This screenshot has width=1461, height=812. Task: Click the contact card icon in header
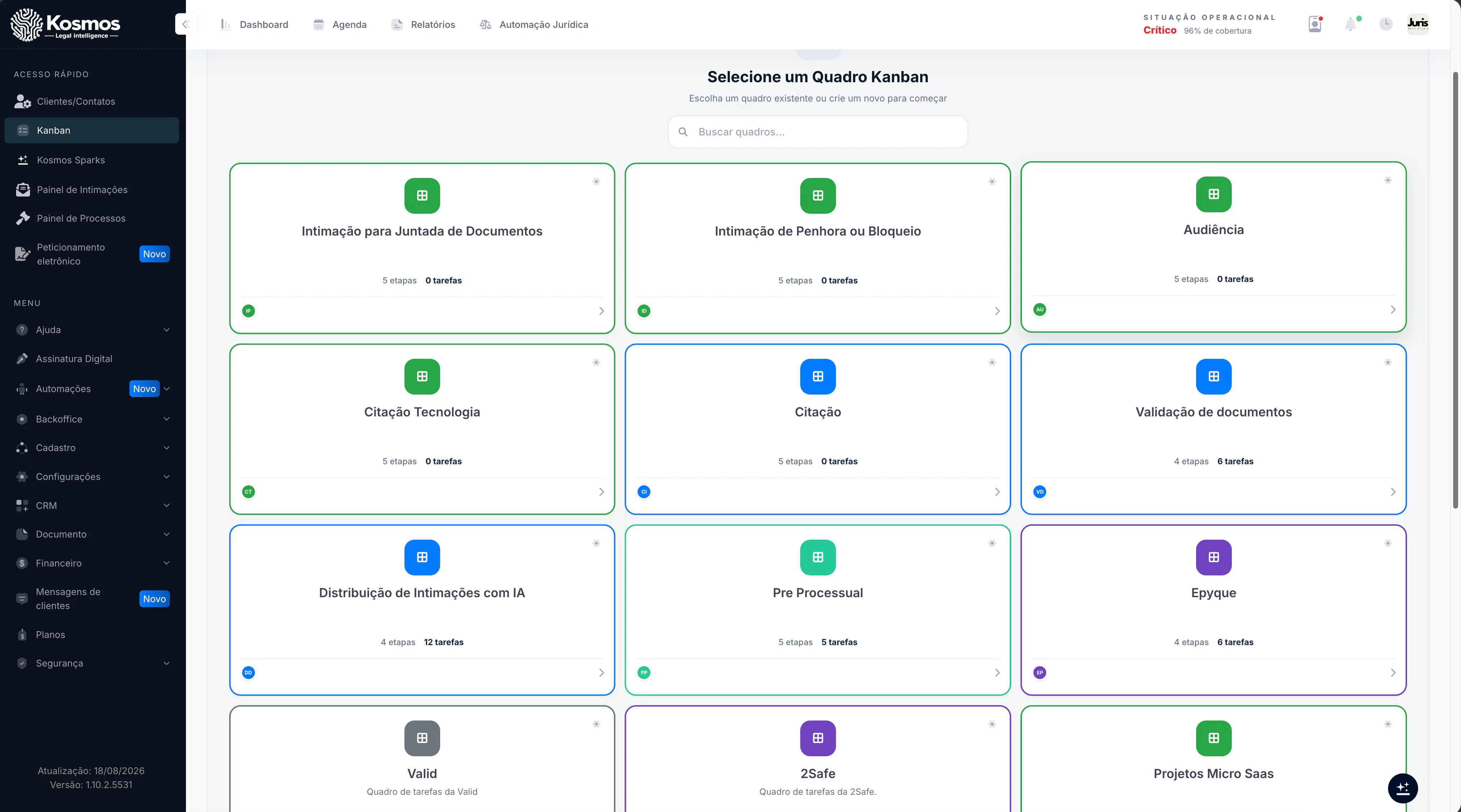(x=1315, y=24)
